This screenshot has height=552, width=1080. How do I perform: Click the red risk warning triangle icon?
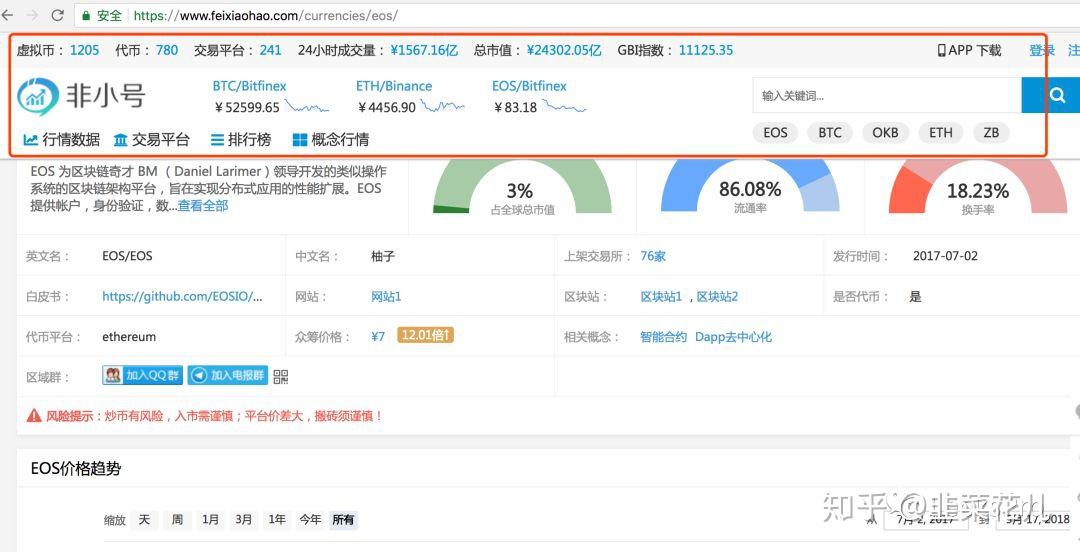34,416
